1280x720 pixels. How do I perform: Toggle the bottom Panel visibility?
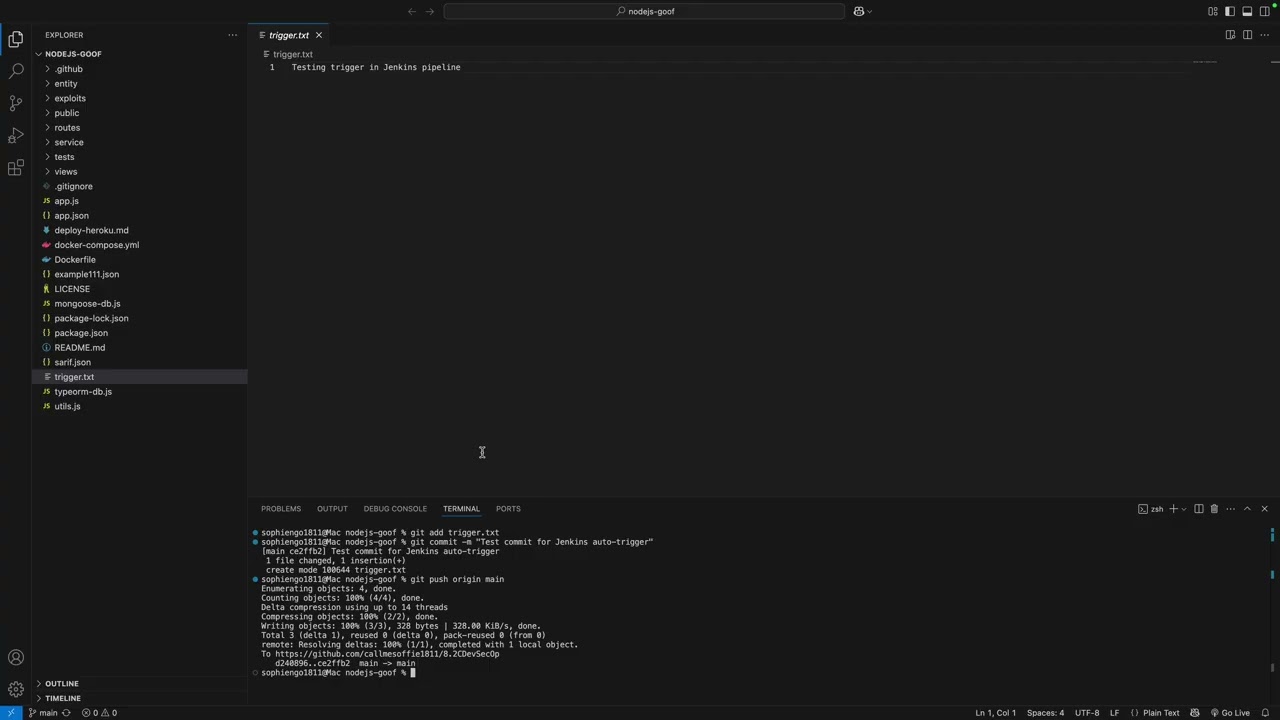pyautogui.click(x=1247, y=11)
